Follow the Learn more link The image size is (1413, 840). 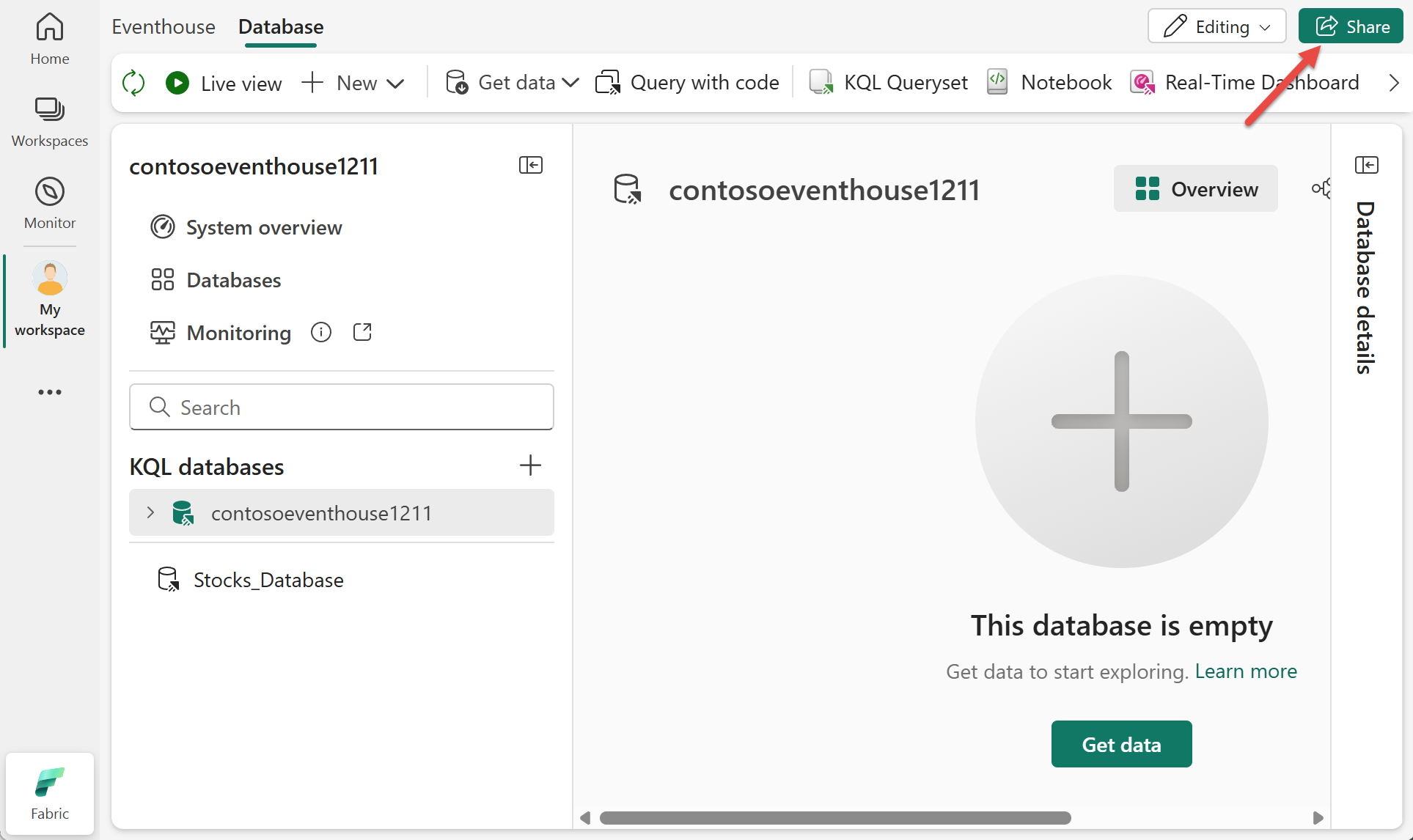(1246, 671)
